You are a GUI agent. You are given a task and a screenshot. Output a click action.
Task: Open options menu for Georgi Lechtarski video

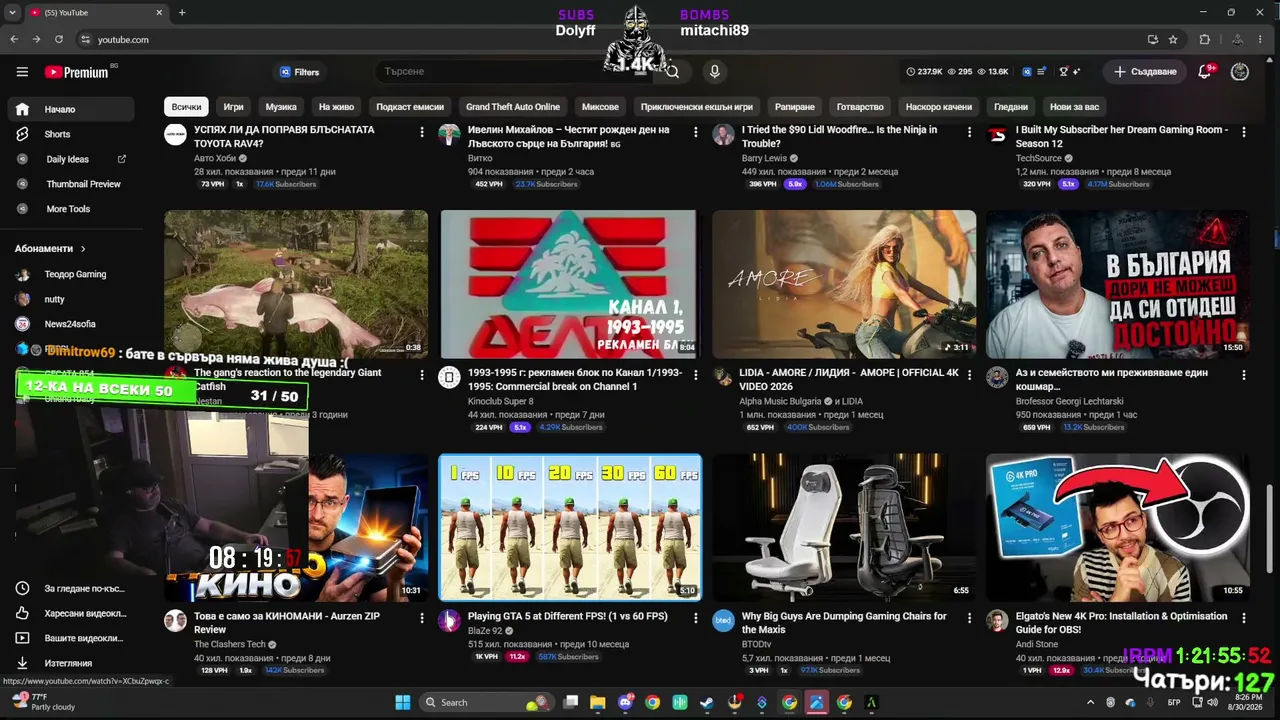[1244, 375]
